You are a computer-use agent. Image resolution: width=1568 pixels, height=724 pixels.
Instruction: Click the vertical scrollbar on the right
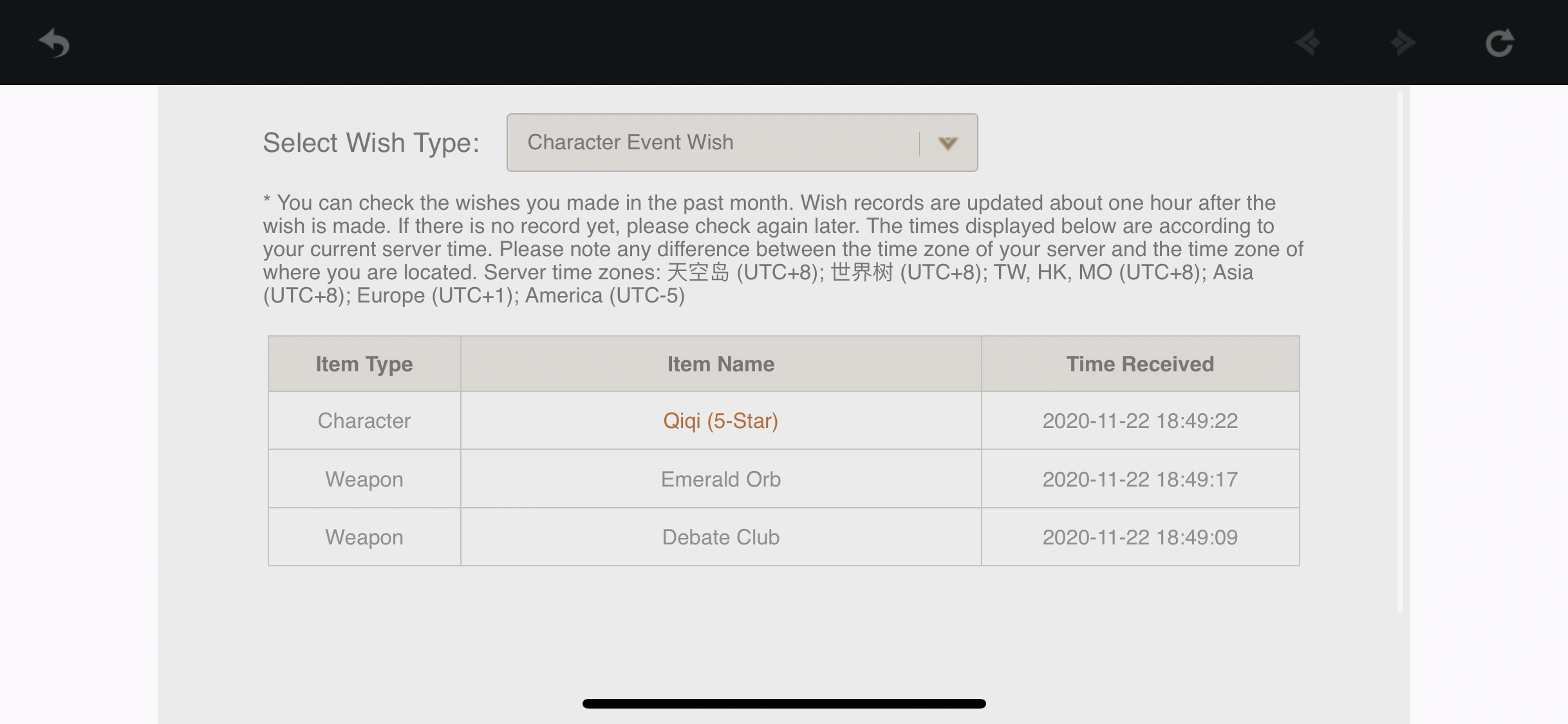click(x=1400, y=351)
